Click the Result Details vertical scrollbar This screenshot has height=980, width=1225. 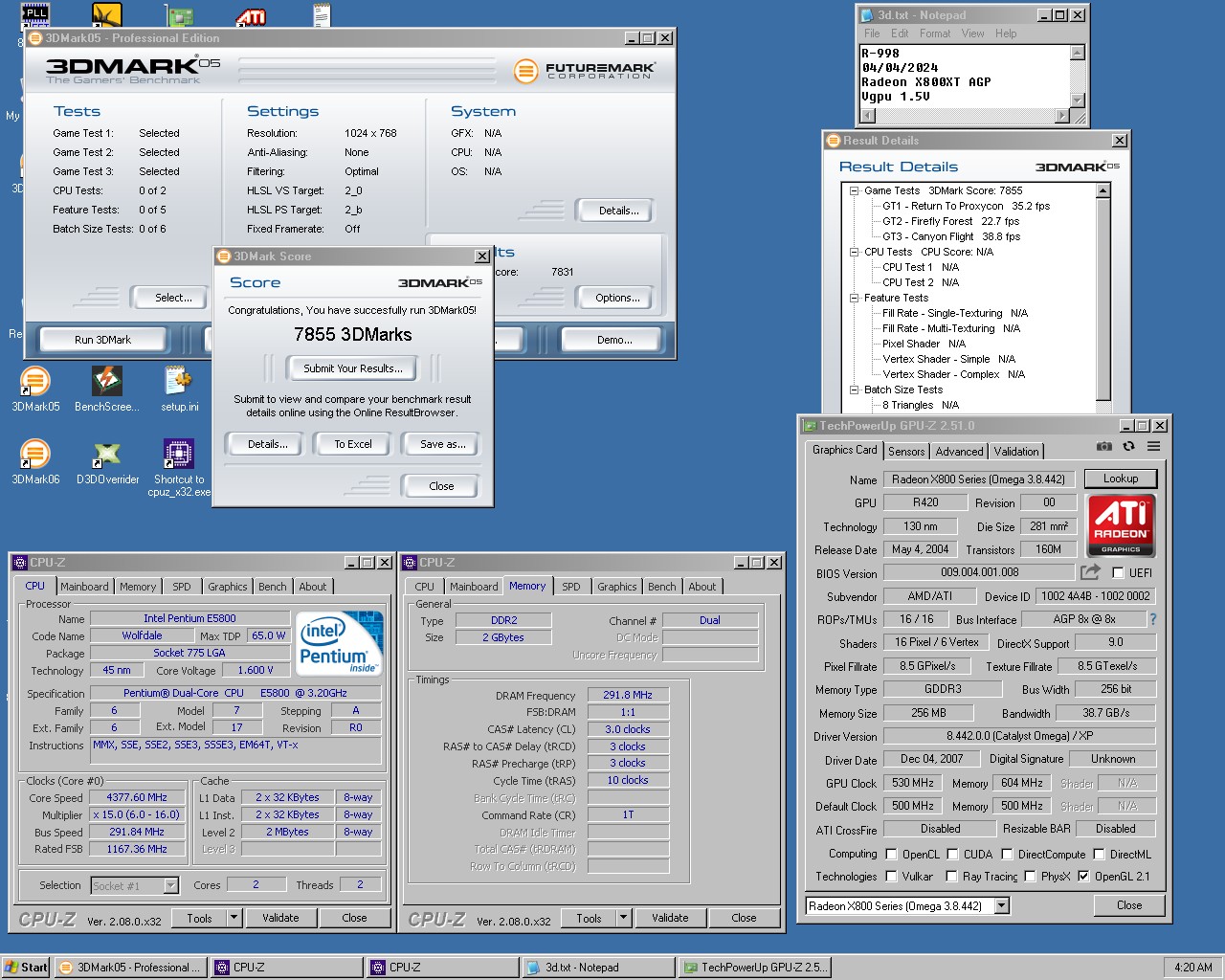[1102, 298]
